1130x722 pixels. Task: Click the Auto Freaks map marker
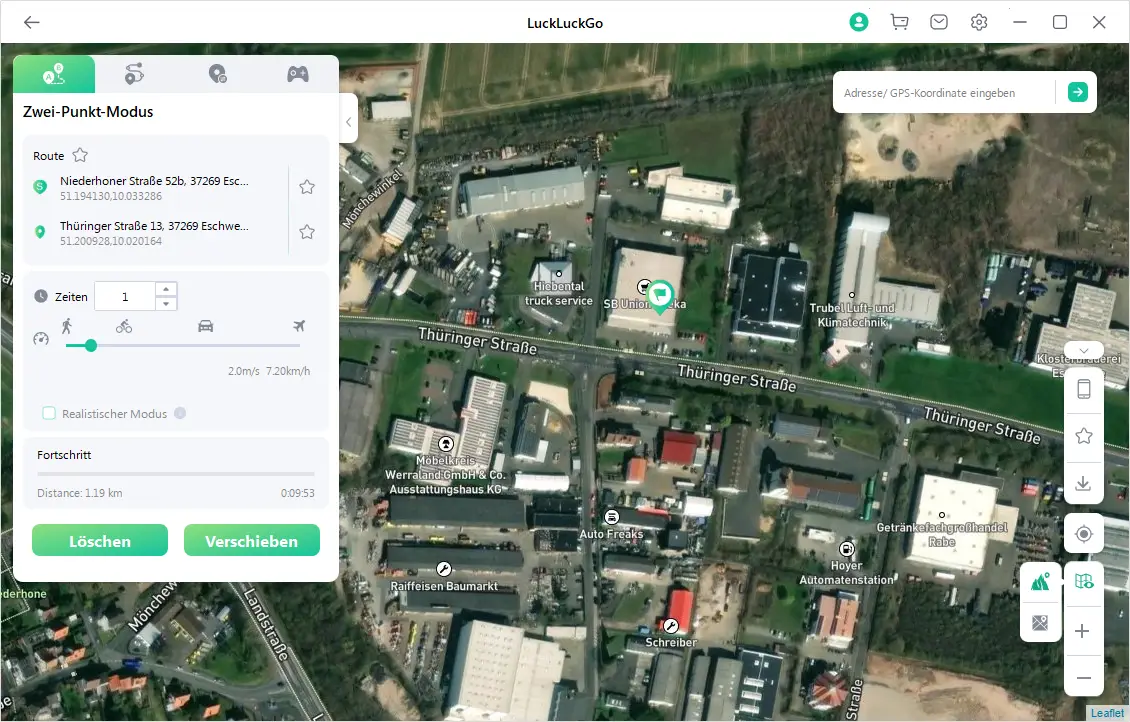611,517
